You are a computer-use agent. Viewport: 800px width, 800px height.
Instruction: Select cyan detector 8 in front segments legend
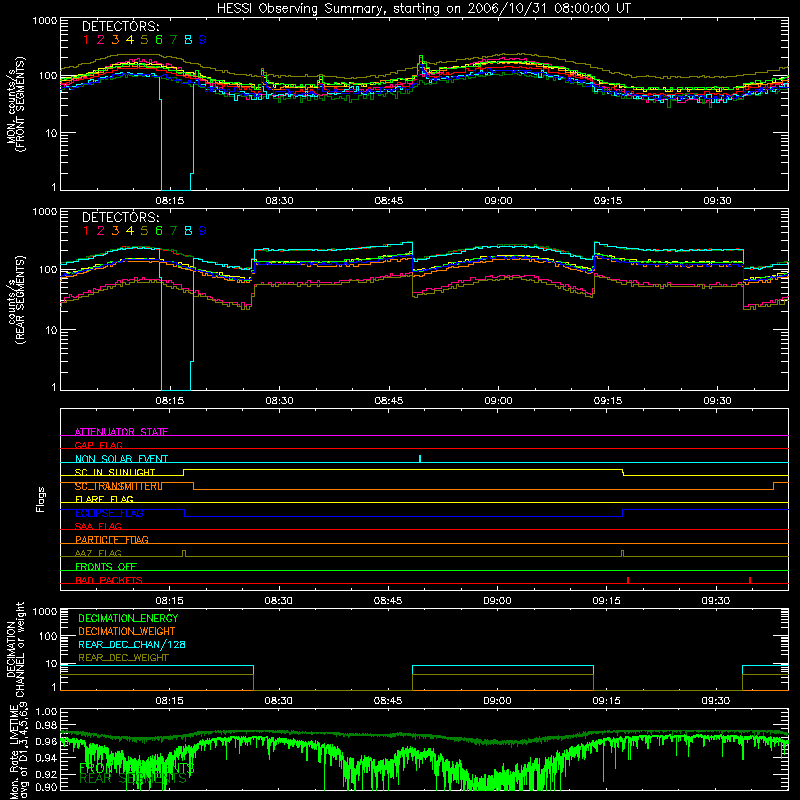click(x=188, y=40)
